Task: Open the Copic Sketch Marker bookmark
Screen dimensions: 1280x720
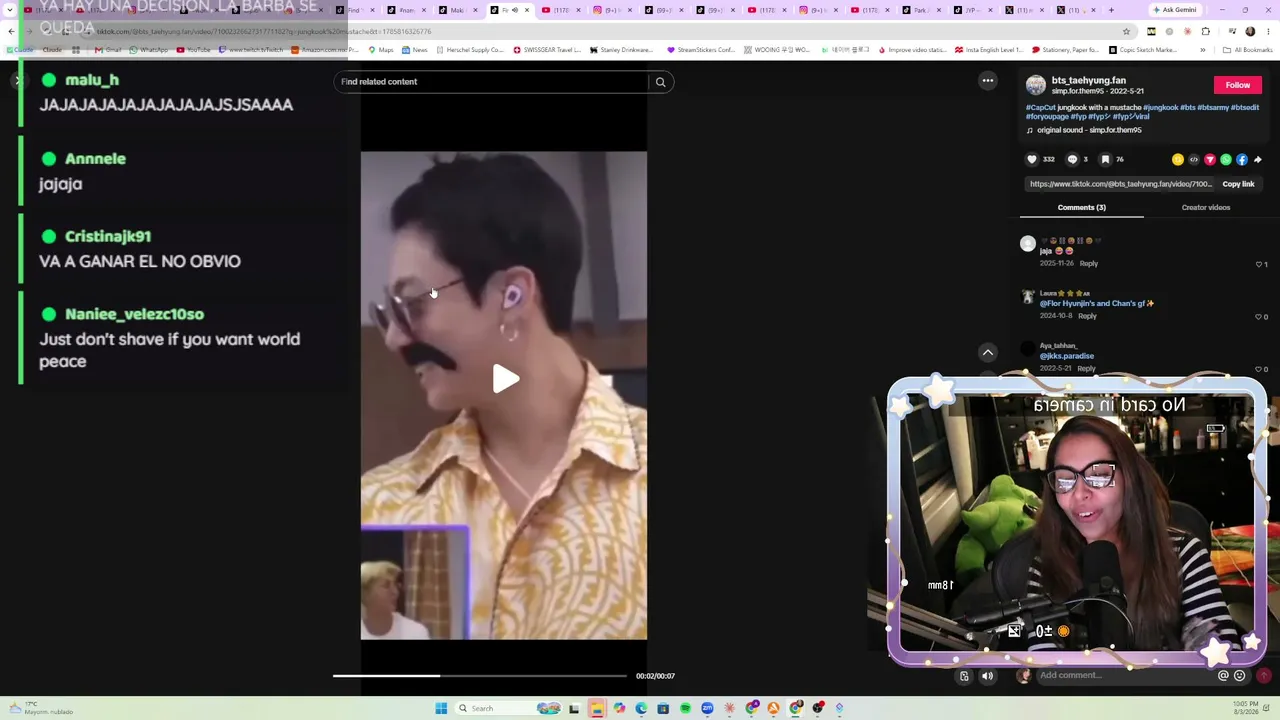Action: [1142, 50]
